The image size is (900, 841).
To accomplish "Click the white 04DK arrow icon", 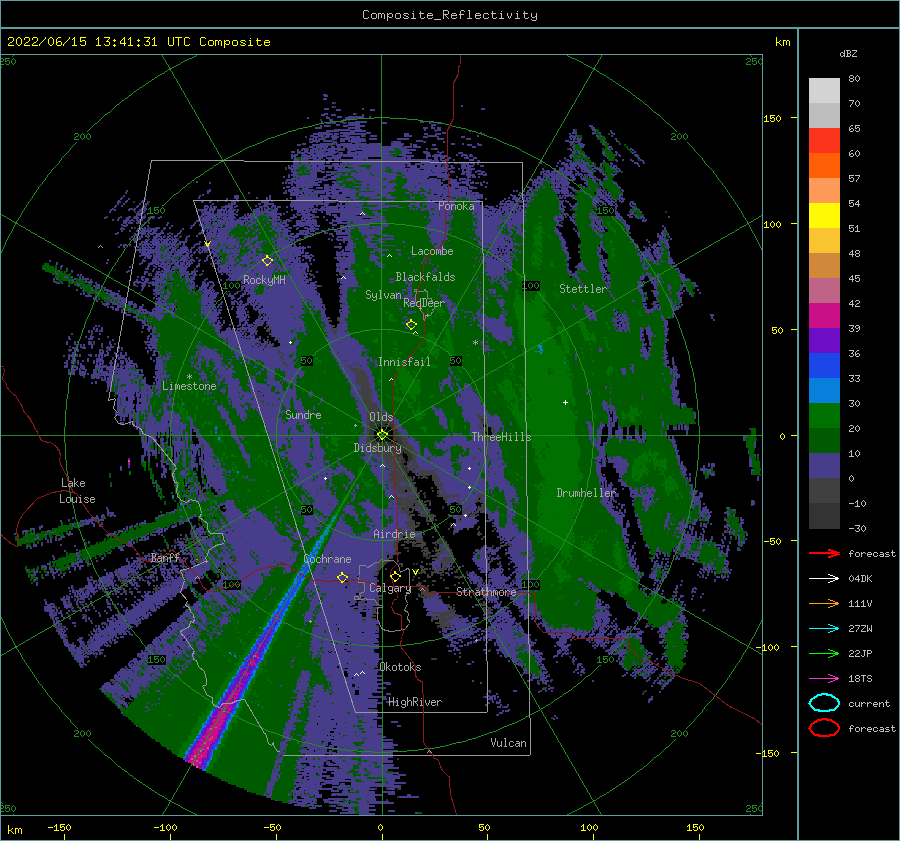I will 824,579.
